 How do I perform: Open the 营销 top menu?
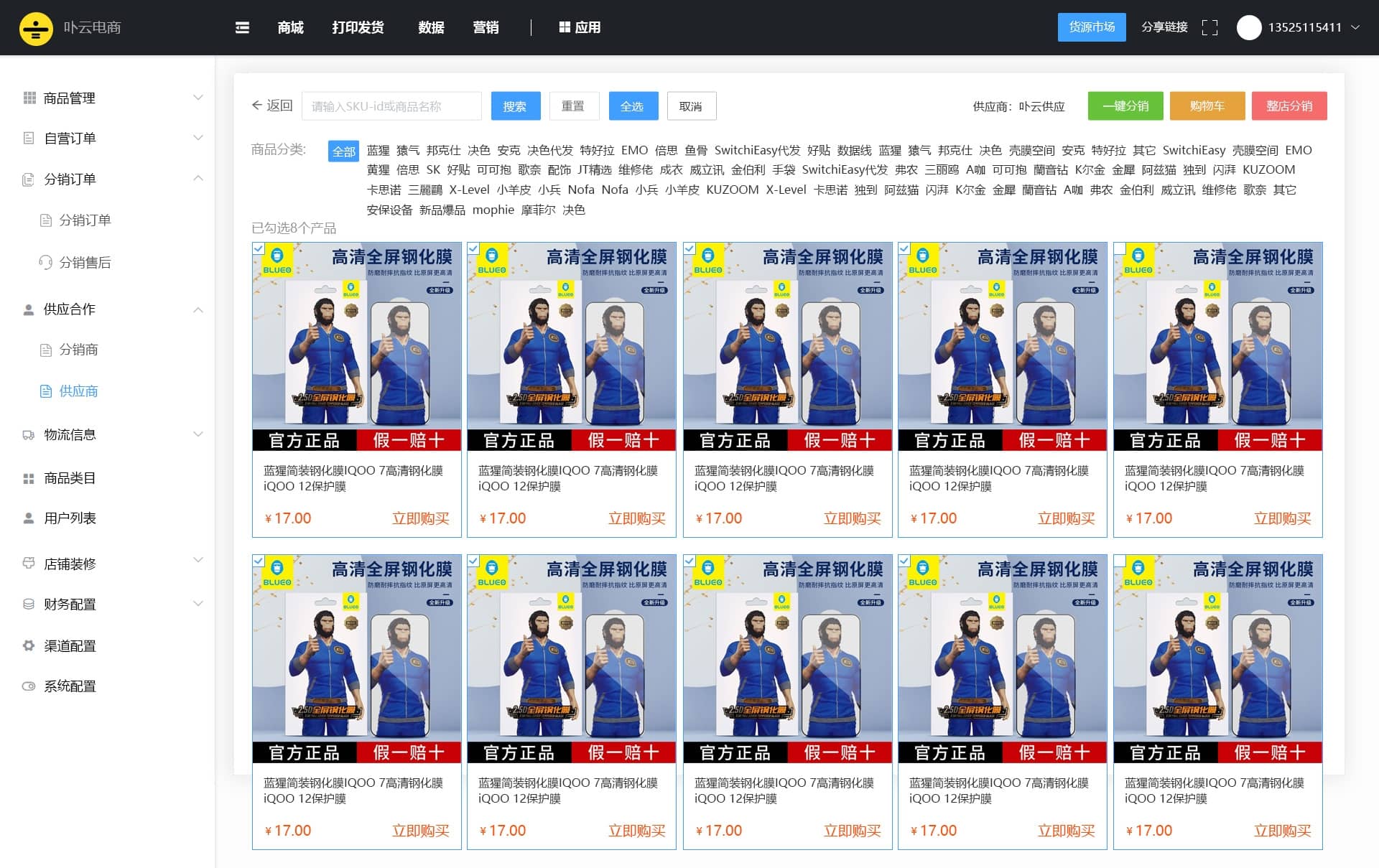486,27
